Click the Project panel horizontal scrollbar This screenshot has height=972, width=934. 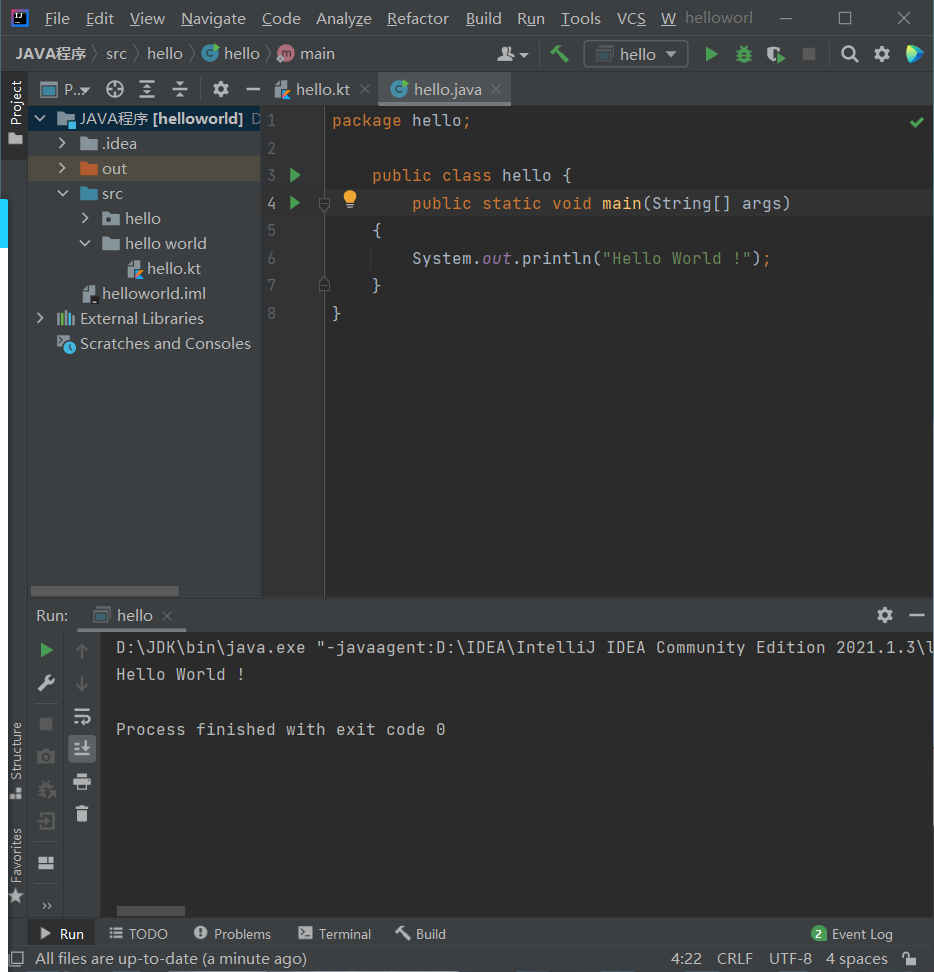click(105, 591)
